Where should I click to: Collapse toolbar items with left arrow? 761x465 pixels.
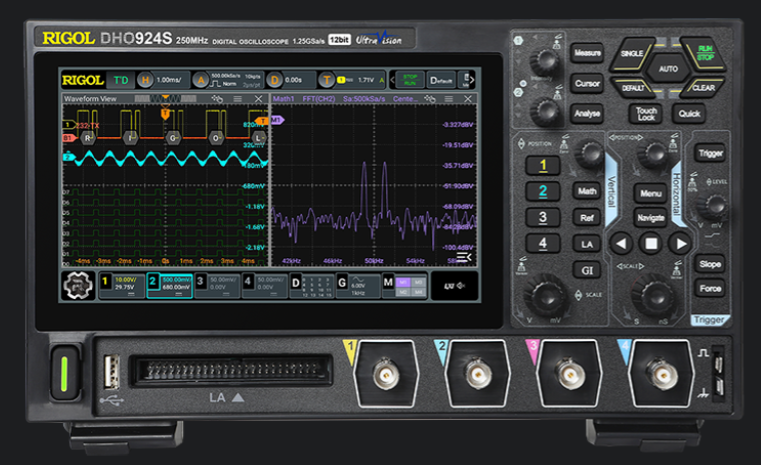point(392,80)
